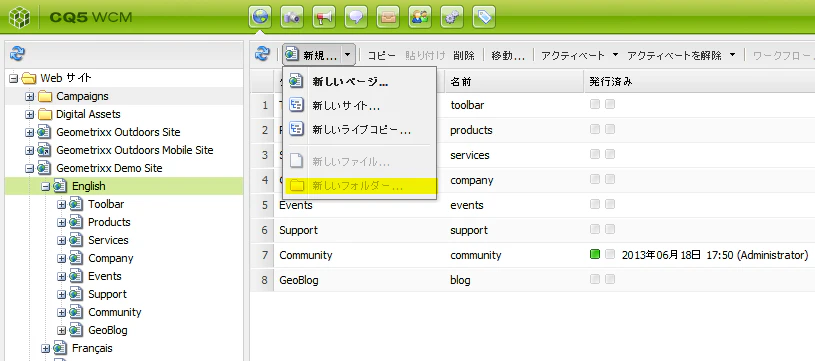The image size is (815, 361).
Task: Click the CQ5 cube logo
Action: [x=19, y=17]
